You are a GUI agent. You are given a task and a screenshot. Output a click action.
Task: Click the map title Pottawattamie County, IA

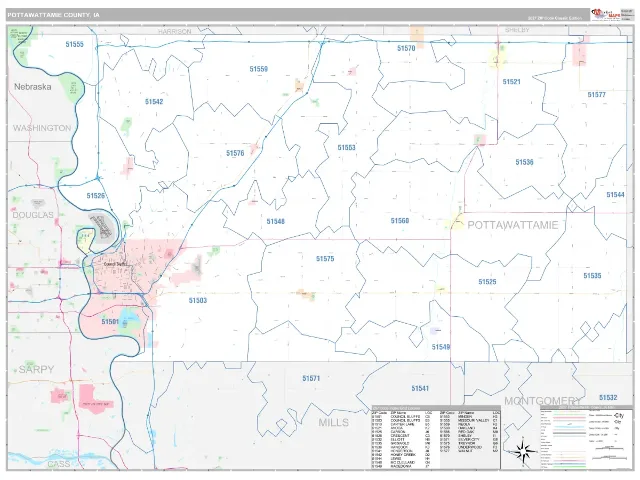tap(53, 15)
